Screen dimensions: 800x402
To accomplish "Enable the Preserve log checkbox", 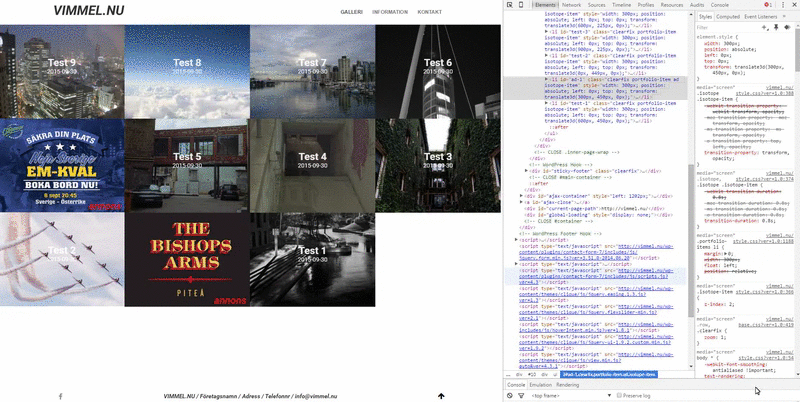I will point(619,395).
